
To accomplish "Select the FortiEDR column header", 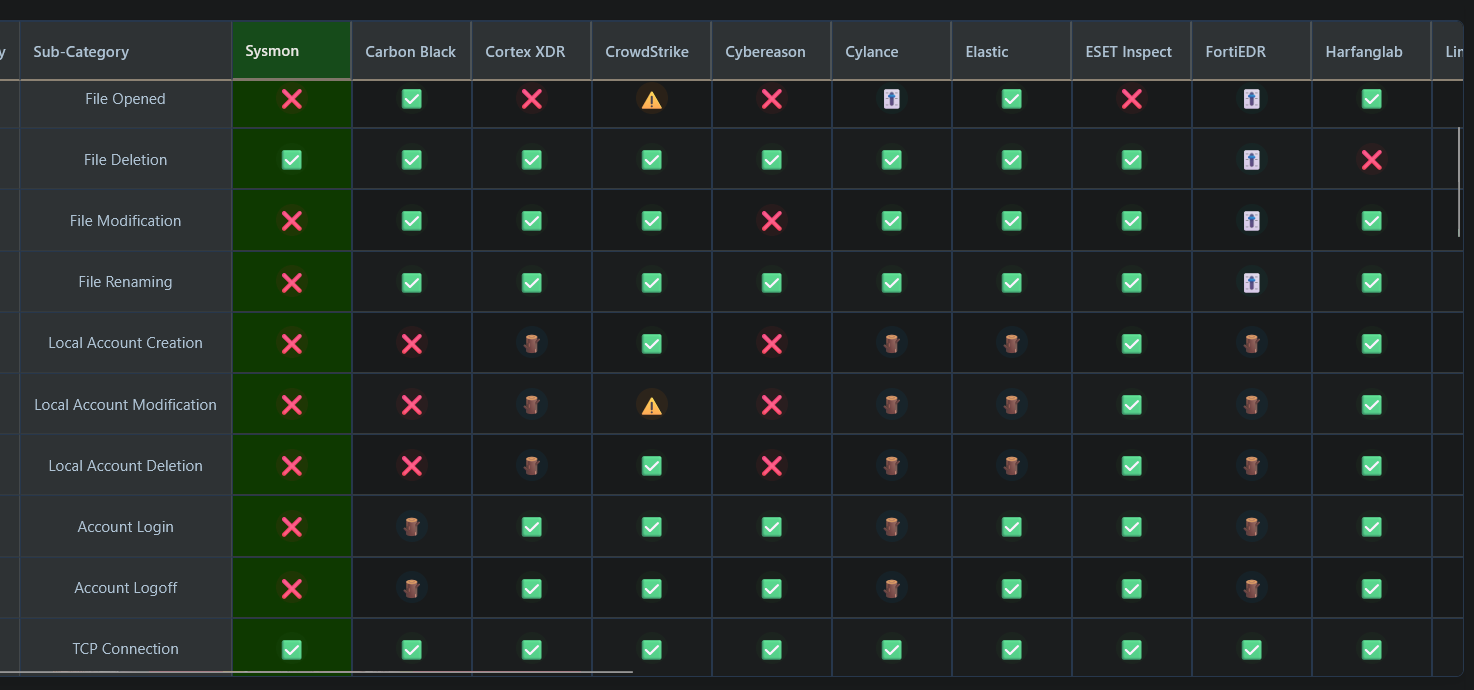I will [1251, 51].
